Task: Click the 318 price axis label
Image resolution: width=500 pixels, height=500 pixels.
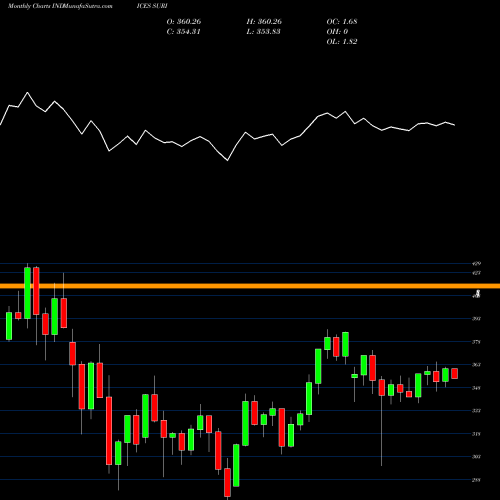Action: coord(476,434)
